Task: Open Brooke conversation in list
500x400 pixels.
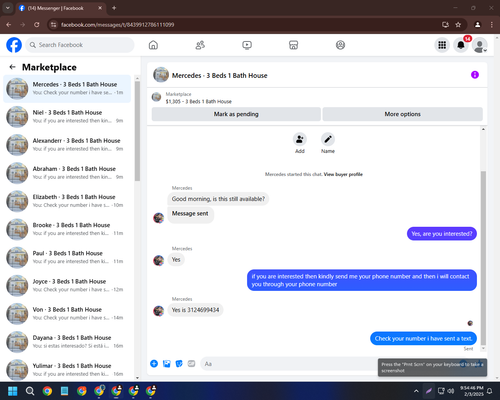Action: point(67,229)
